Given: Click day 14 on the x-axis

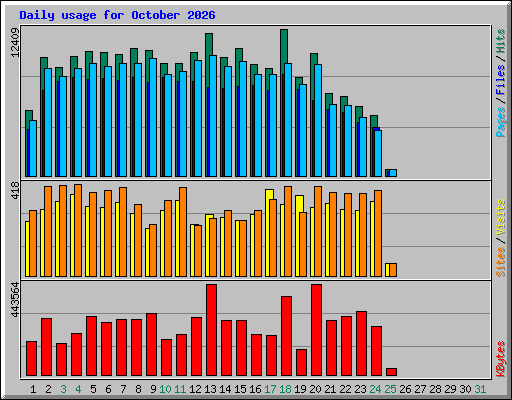Looking at the screenshot, I should pos(225,389).
